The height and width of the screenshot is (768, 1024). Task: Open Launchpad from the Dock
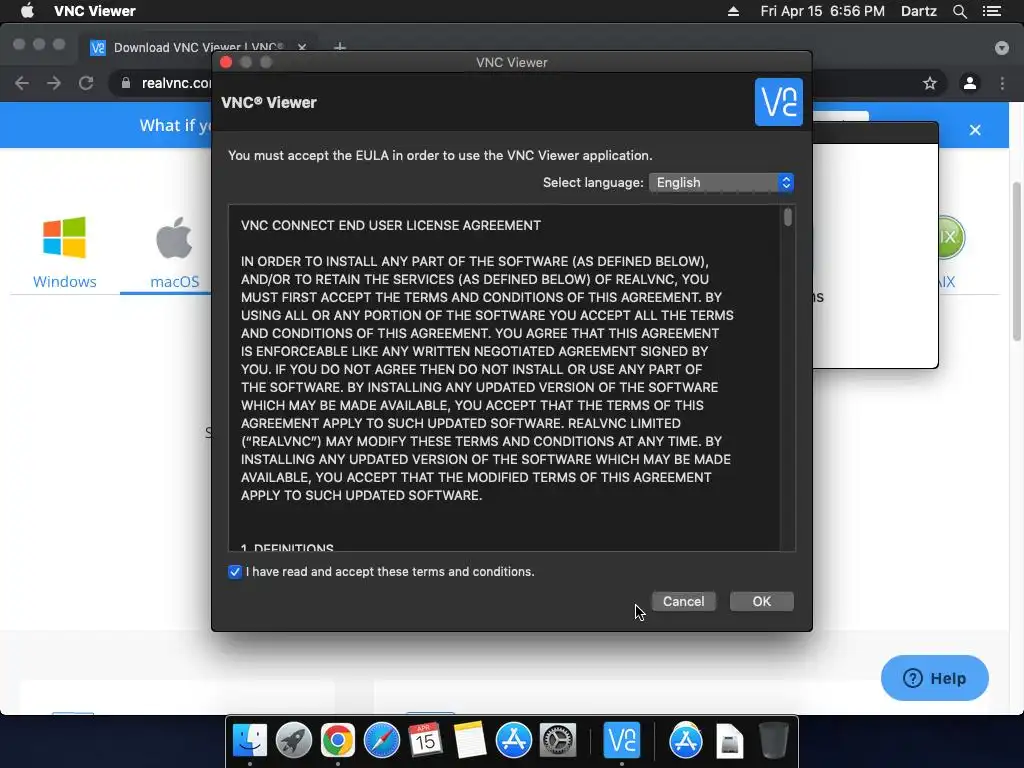294,741
